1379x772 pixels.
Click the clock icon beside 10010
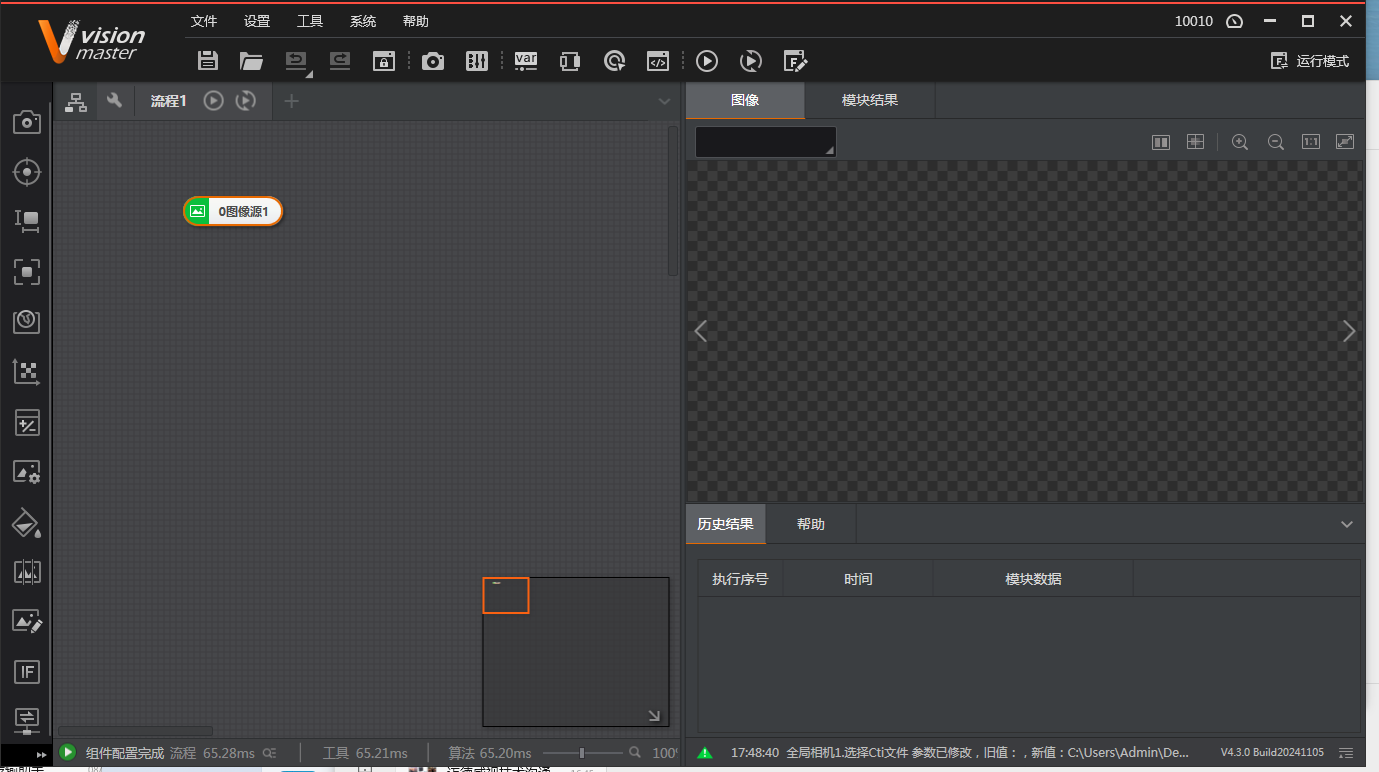pos(1234,21)
